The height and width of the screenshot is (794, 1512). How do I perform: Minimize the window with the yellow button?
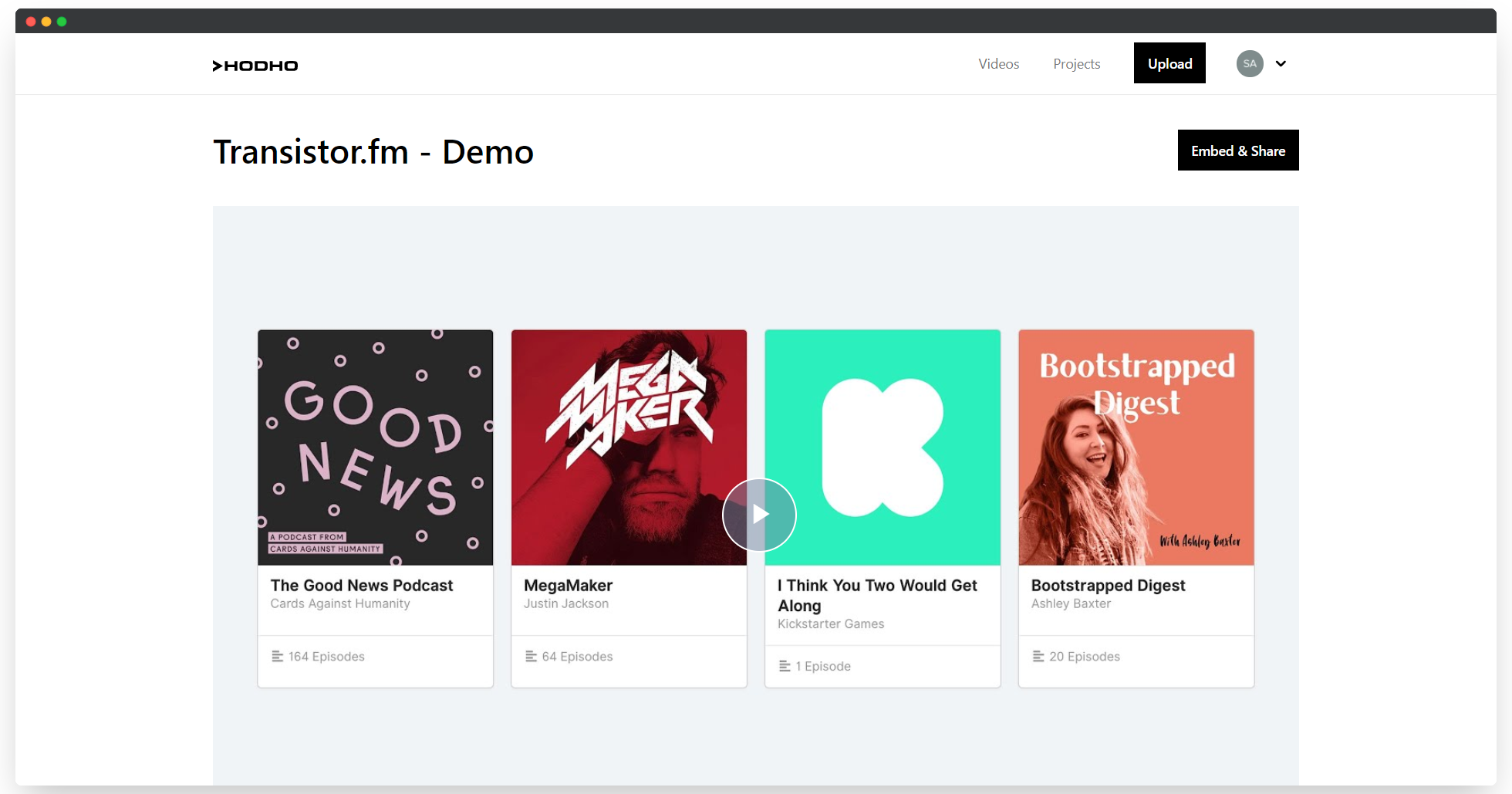point(46,22)
